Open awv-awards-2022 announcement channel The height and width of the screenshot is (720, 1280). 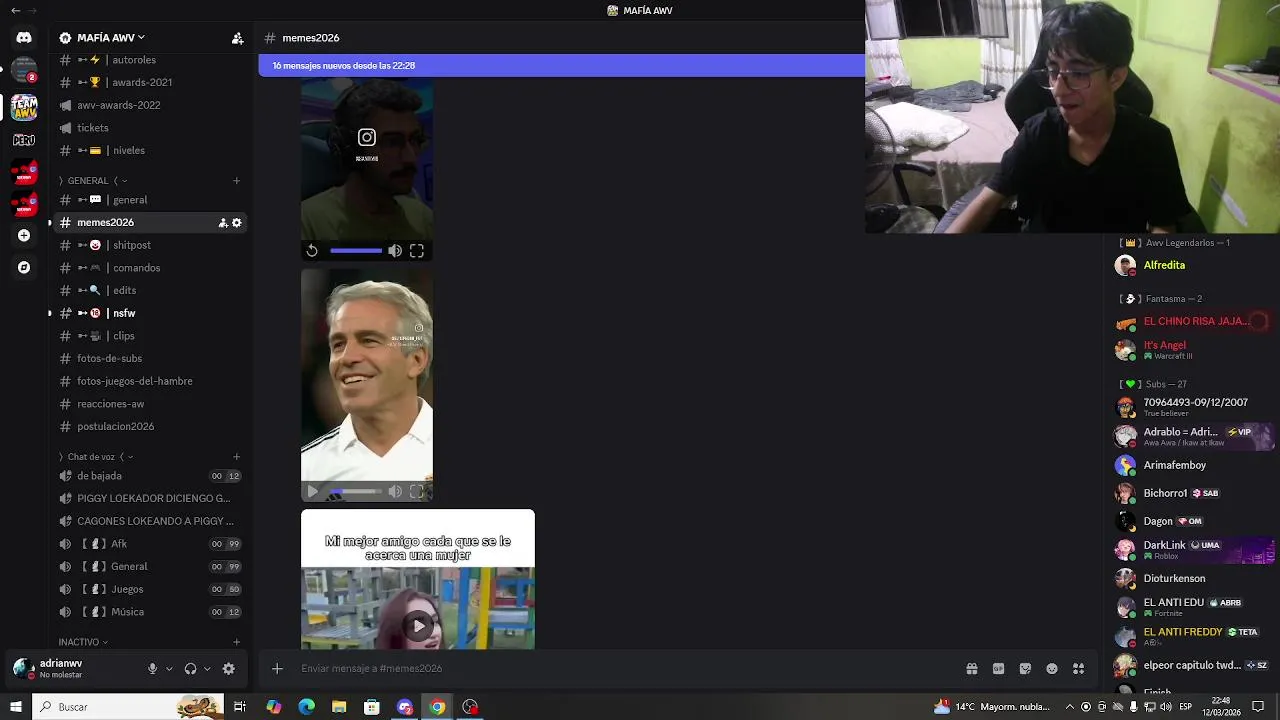click(150, 105)
